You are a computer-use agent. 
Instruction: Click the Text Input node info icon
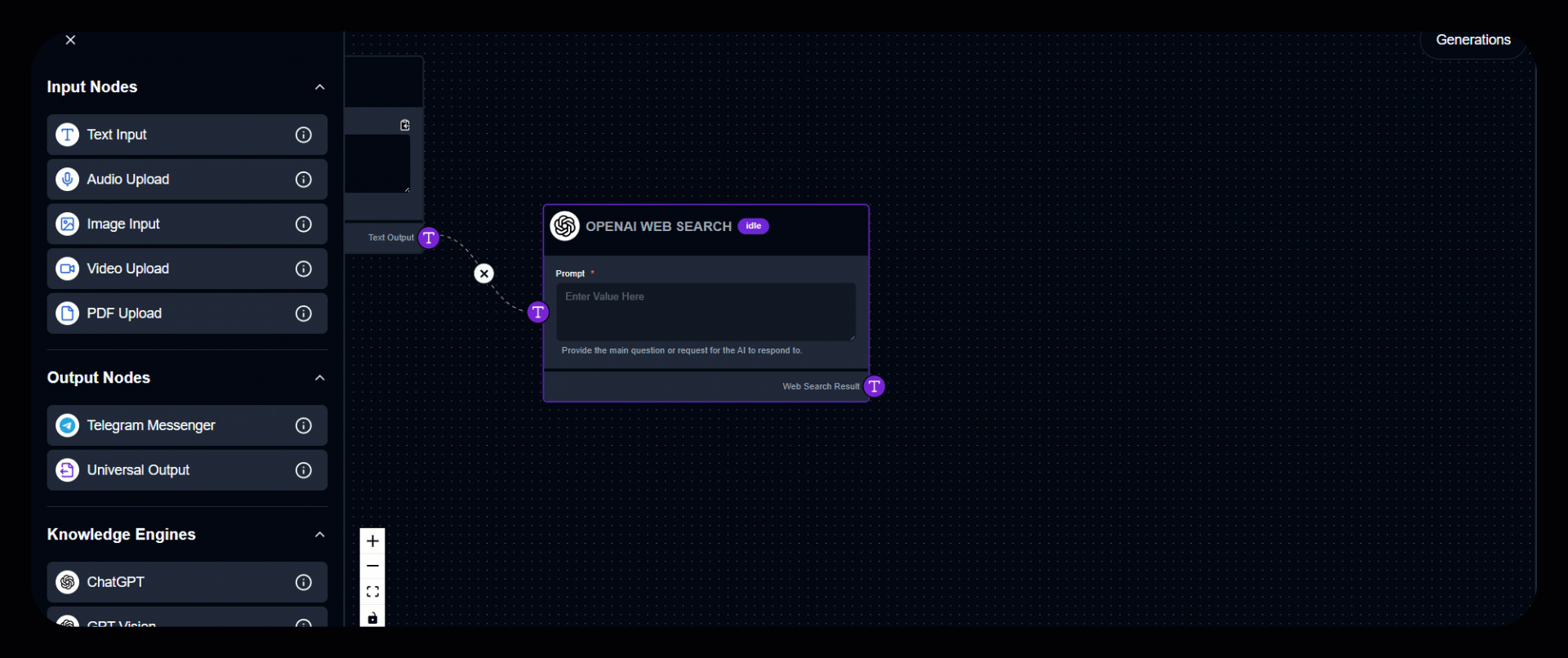point(303,135)
